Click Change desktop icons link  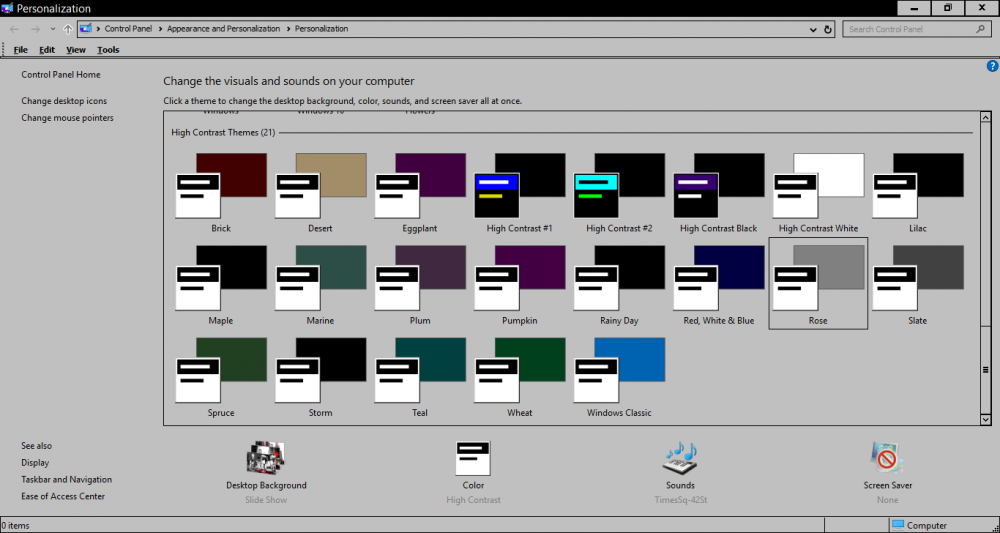[64, 101]
